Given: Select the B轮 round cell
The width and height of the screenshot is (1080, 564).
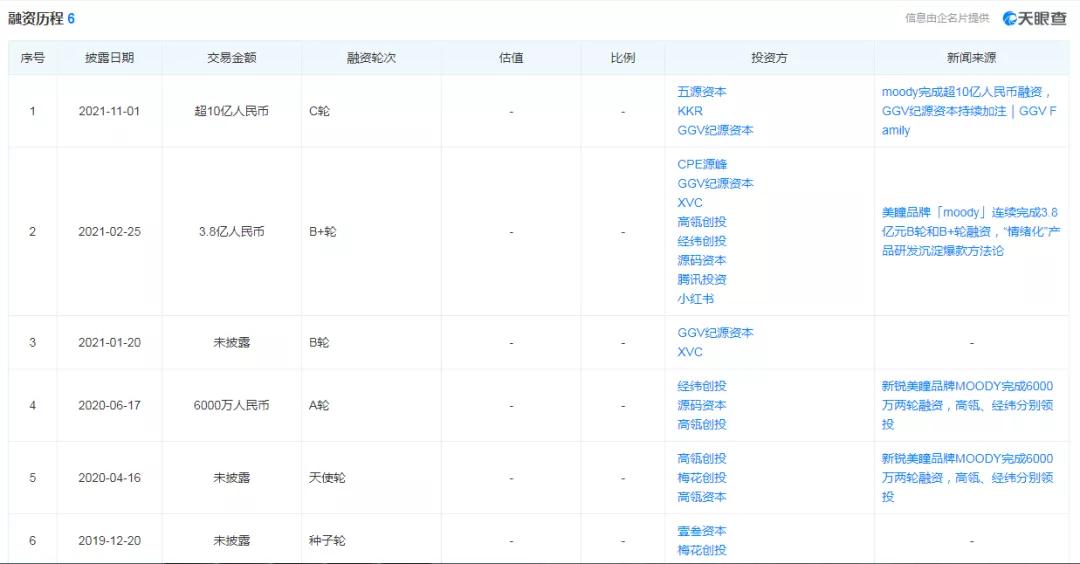Looking at the screenshot, I should click(319, 342).
